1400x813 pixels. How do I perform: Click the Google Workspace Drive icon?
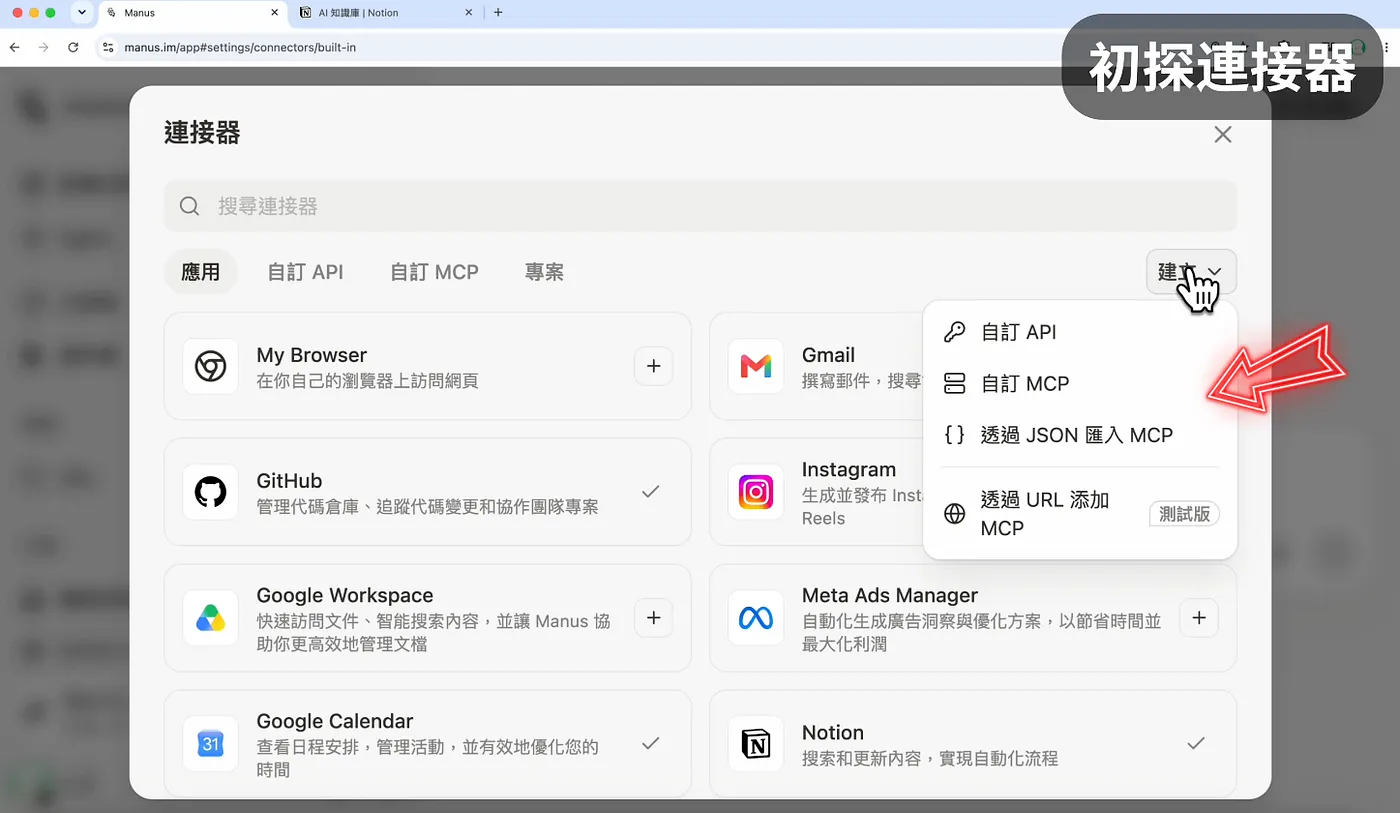[210, 618]
